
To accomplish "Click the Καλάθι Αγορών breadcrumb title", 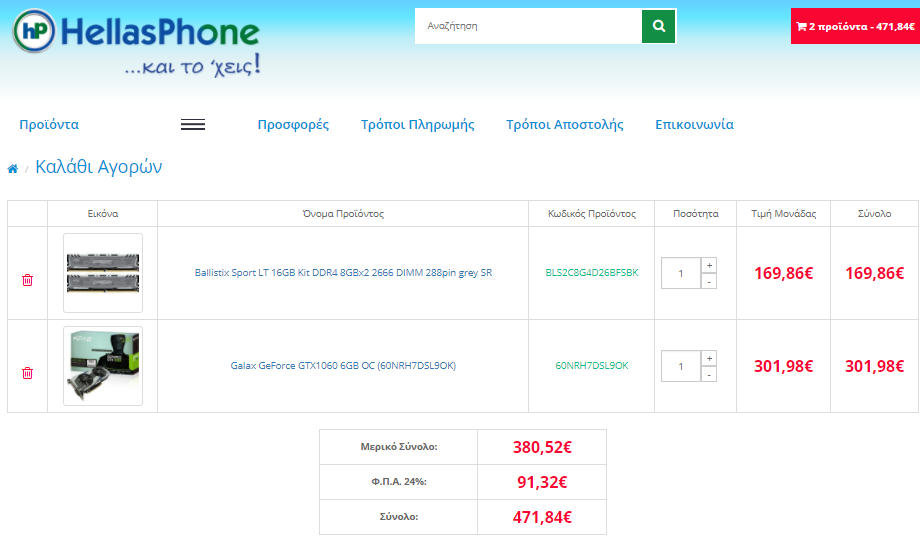I will (99, 167).
